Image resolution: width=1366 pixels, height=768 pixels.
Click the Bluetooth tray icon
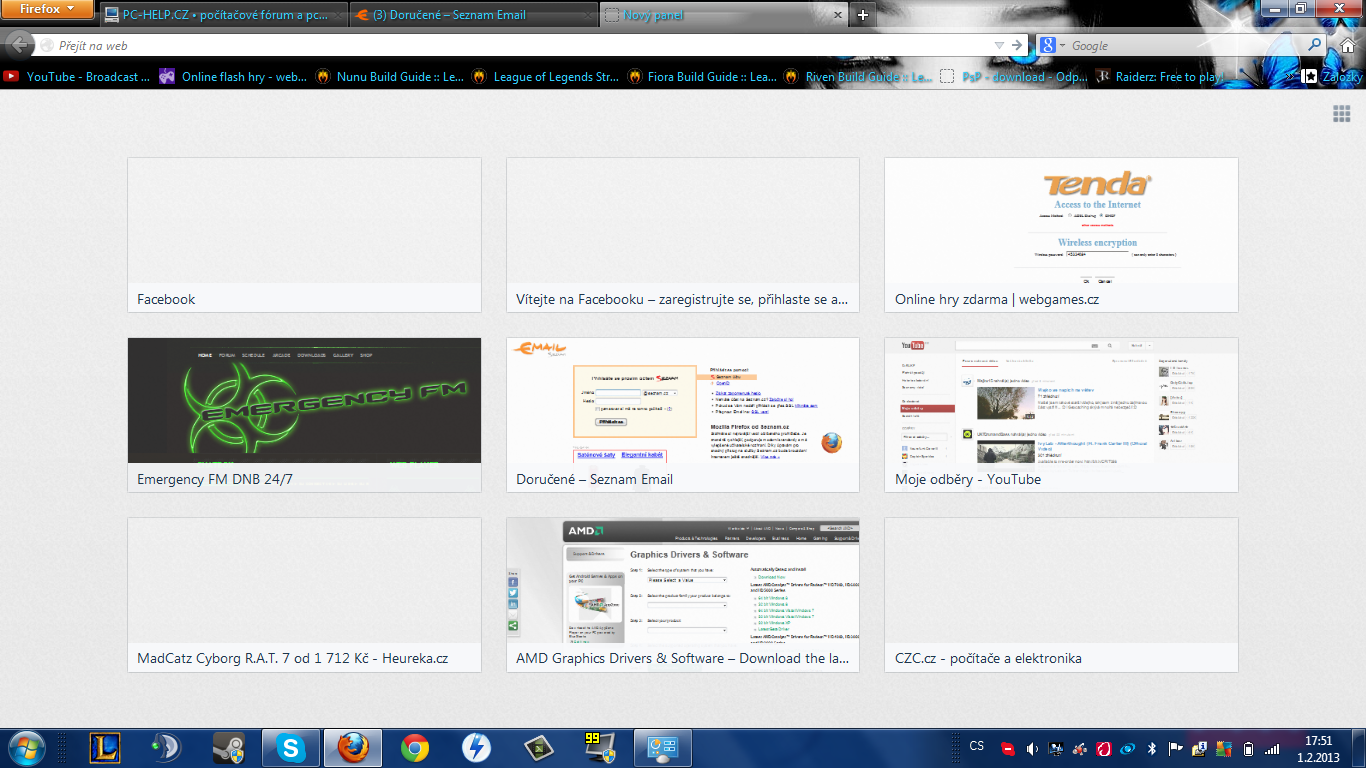(x=1151, y=748)
